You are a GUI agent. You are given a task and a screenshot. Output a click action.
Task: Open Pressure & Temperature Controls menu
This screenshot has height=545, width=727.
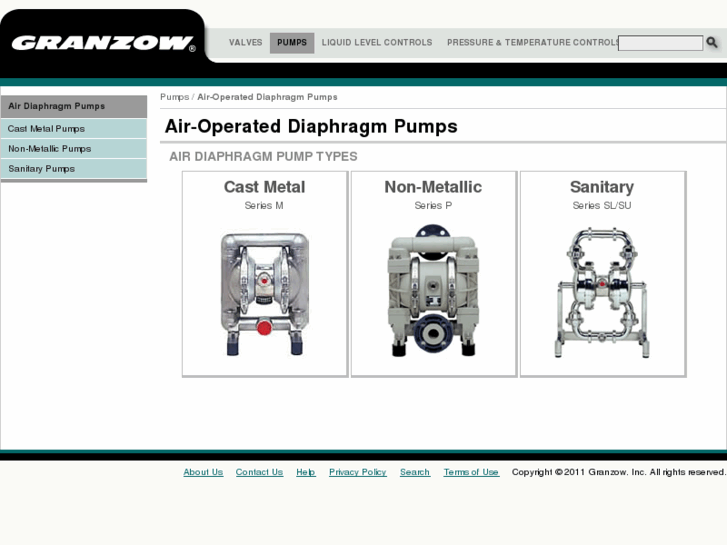point(533,43)
